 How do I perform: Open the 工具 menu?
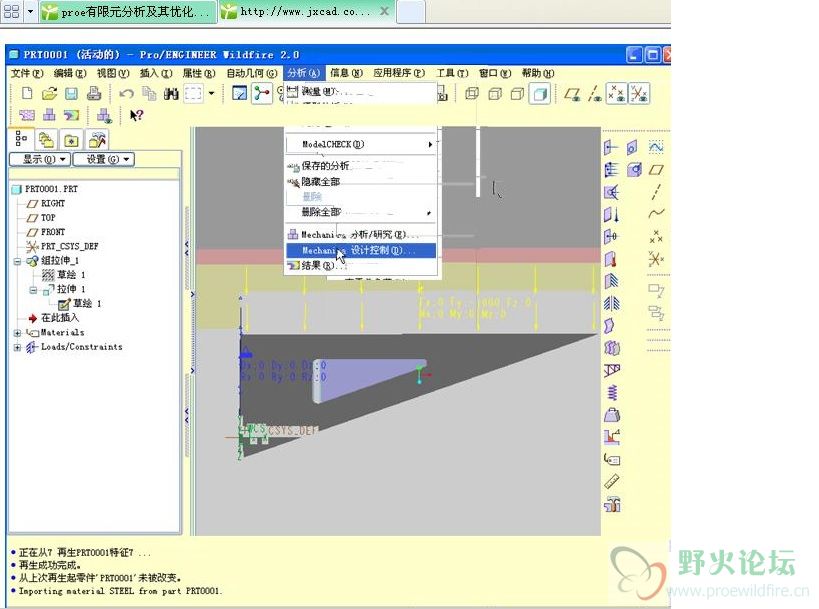(452, 73)
